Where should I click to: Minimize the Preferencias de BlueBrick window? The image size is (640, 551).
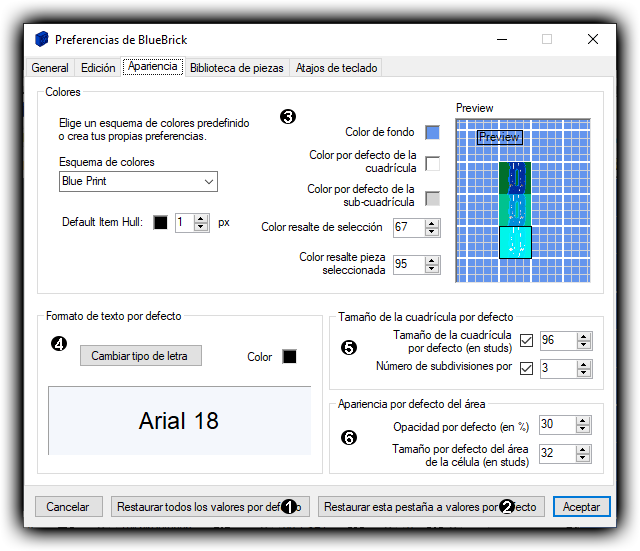(x=502, y=39)
